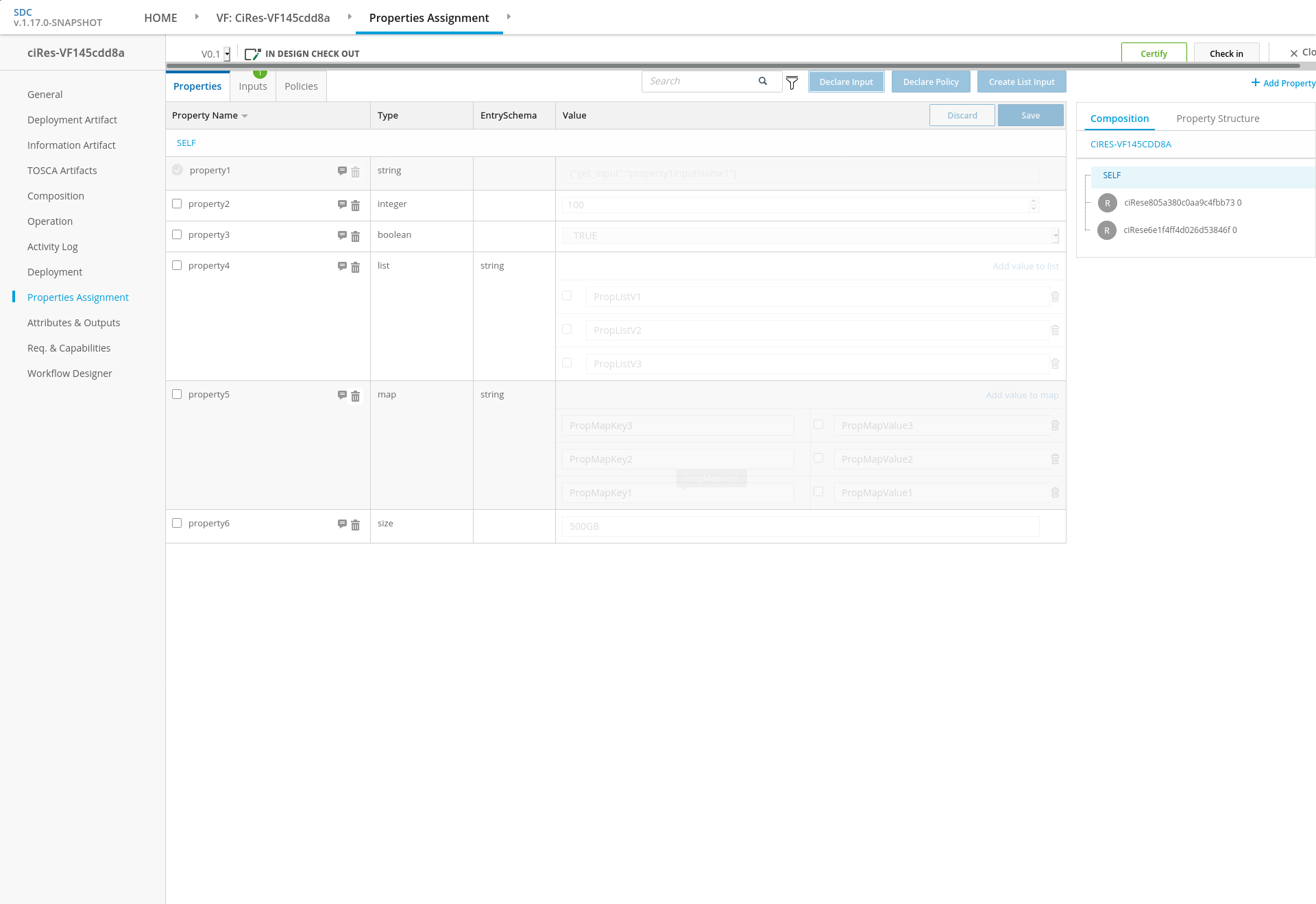Delete property2 using trash icon
The width and height of the screenshot is (1316, 904).
coord(355,206)
